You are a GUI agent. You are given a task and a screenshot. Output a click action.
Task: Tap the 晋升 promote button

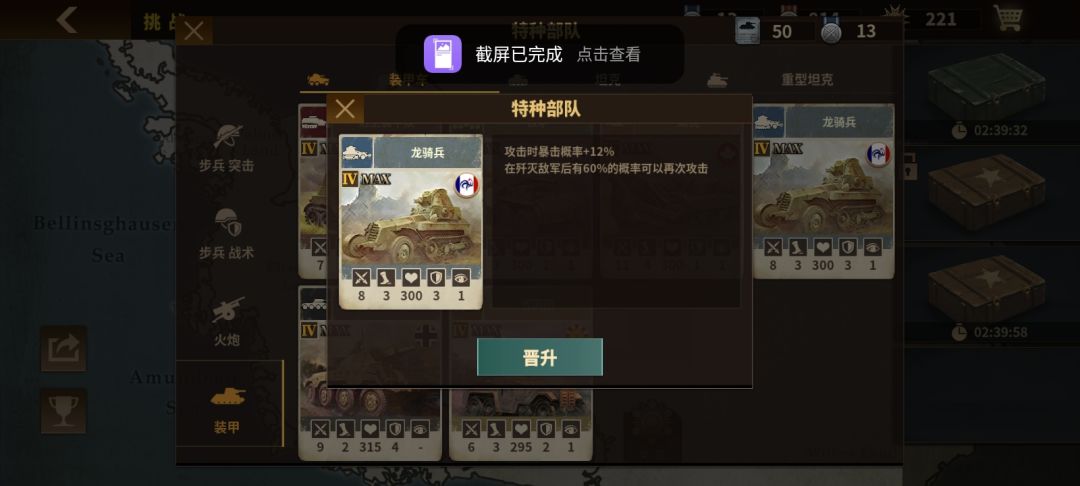coord(539,357)
